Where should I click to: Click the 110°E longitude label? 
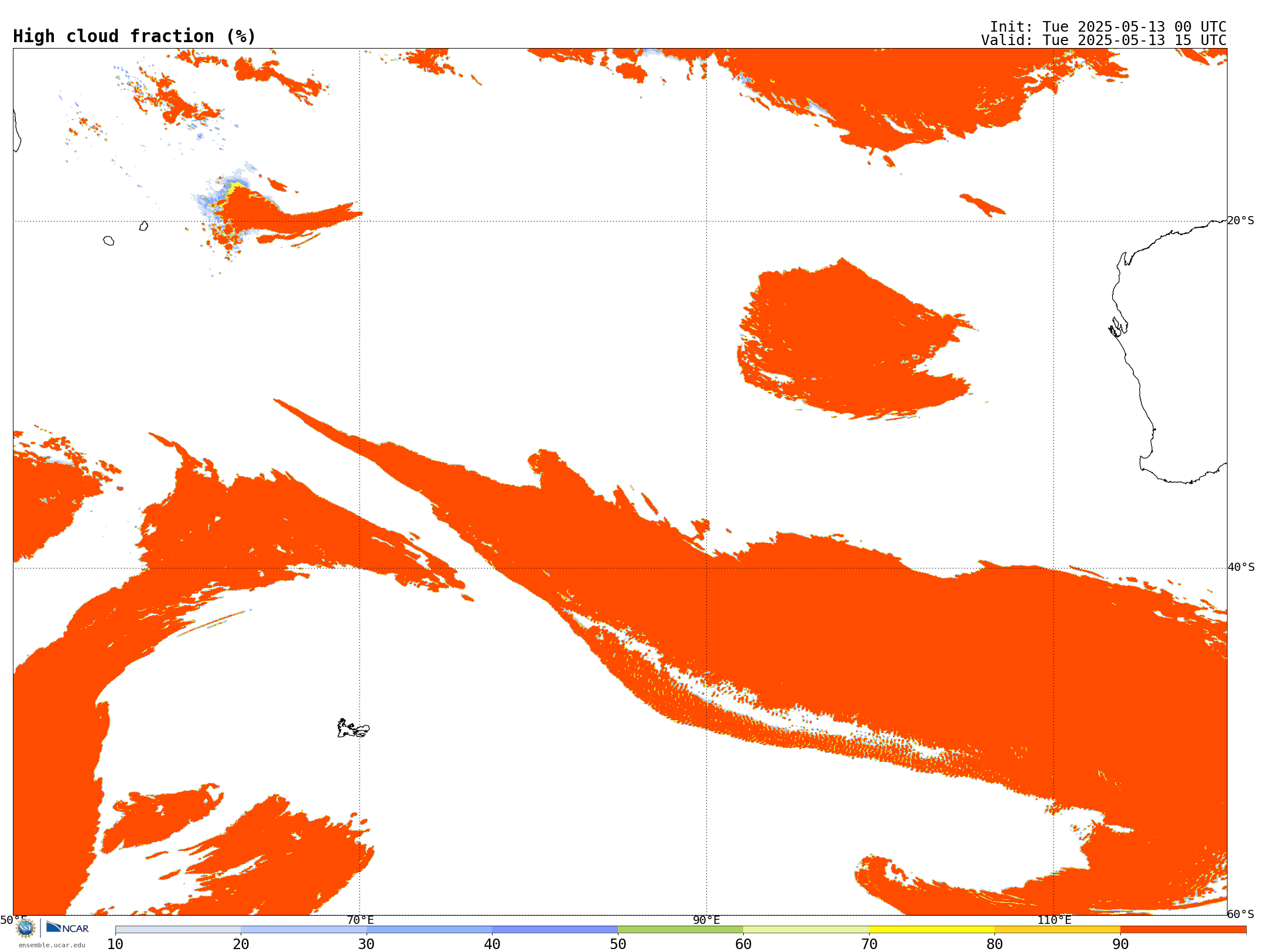[1054, 920]
